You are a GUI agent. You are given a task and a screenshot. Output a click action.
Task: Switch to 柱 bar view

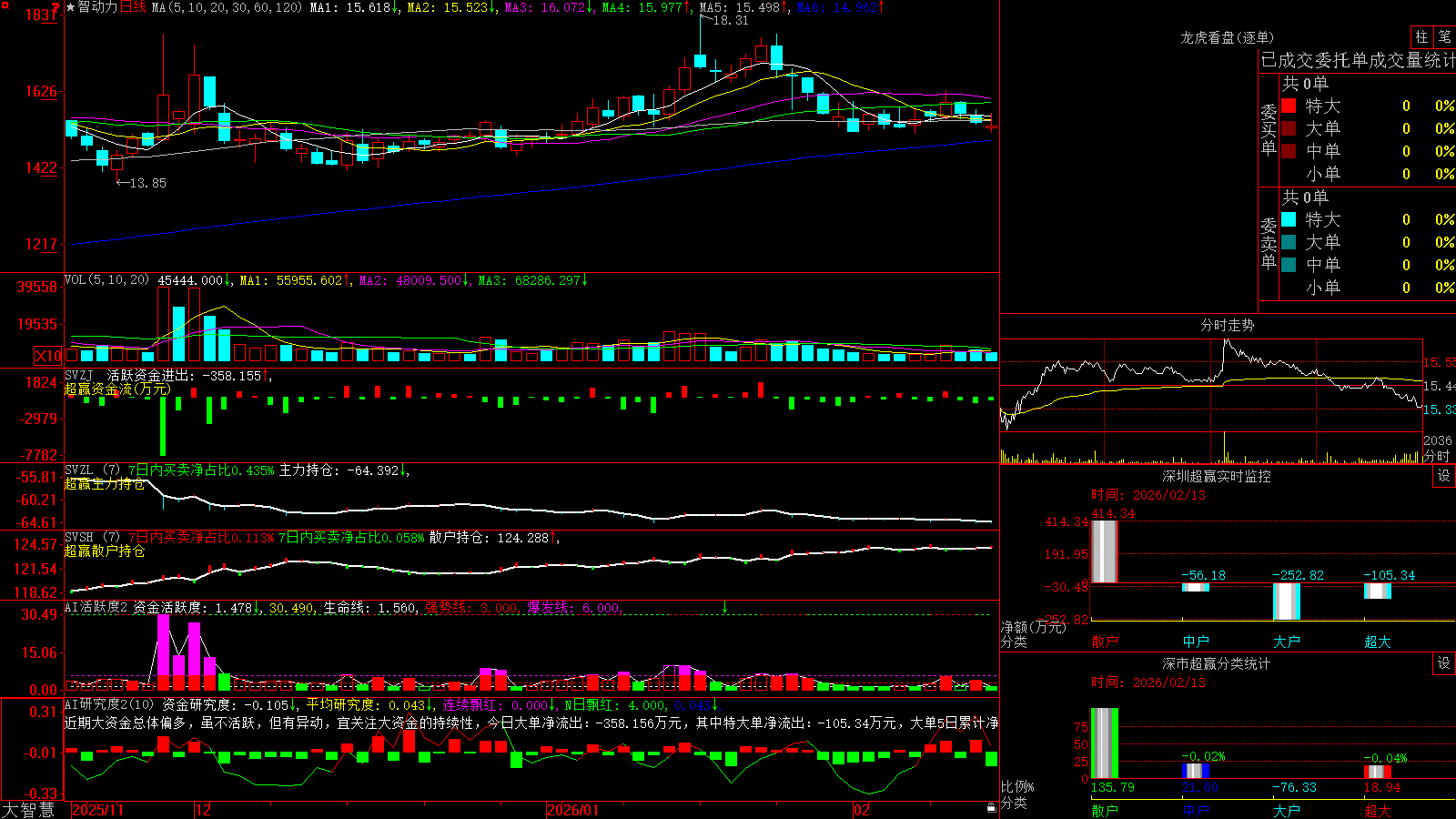tap(1421, 36)
